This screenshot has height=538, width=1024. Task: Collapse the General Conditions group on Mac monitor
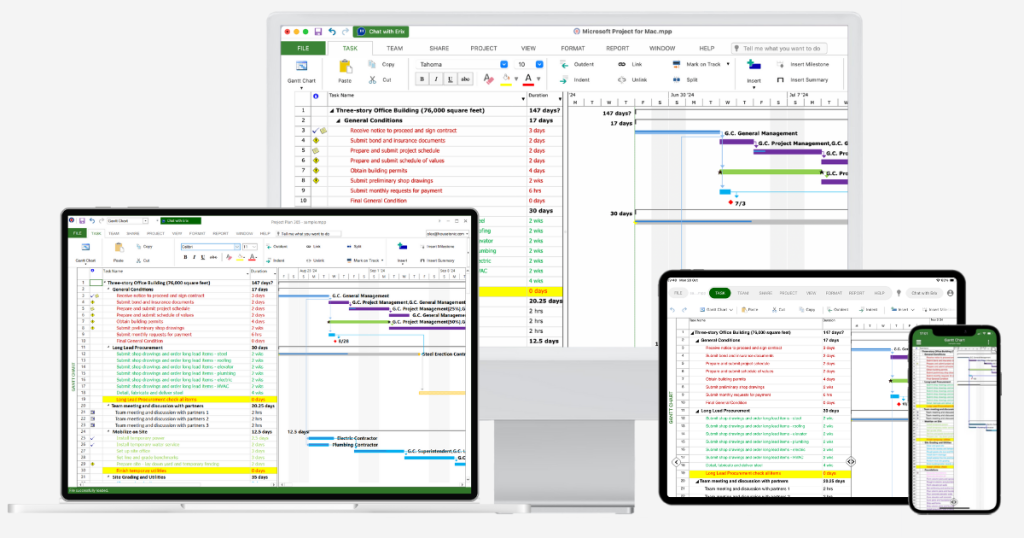pyautogui.click(x=338, y=121)
